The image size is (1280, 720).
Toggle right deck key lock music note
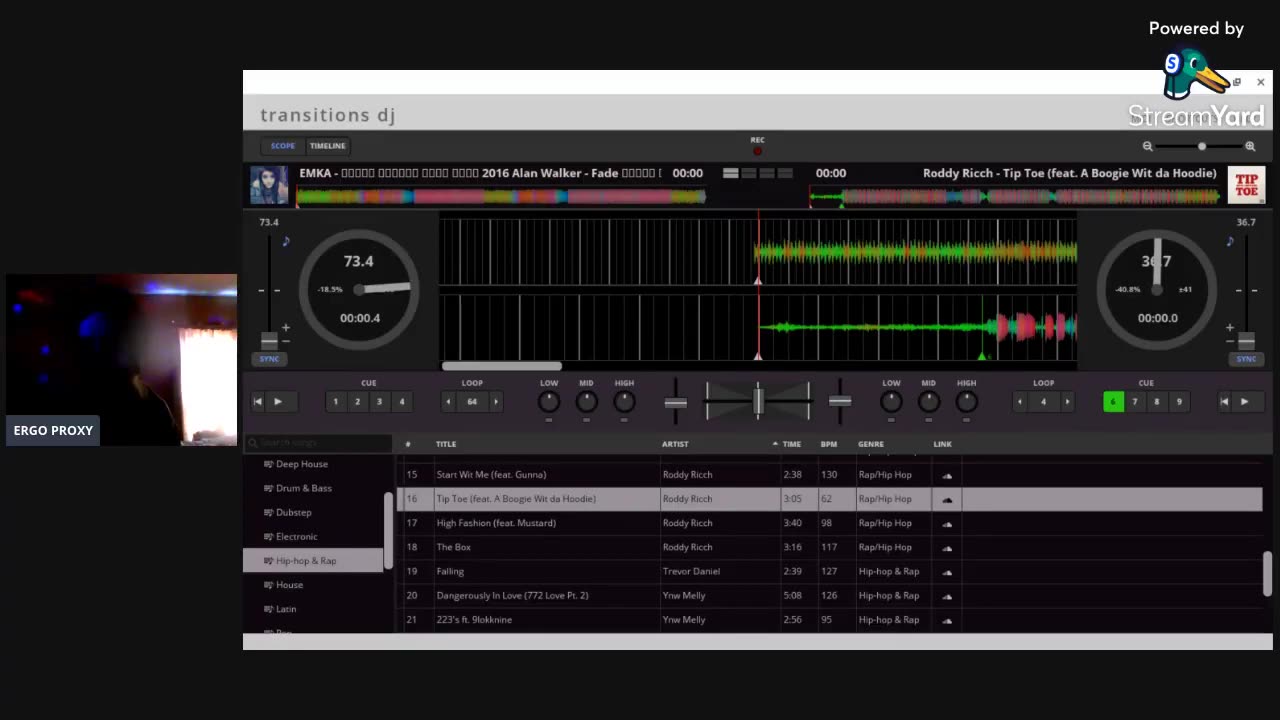click(x=1230, y=241)
